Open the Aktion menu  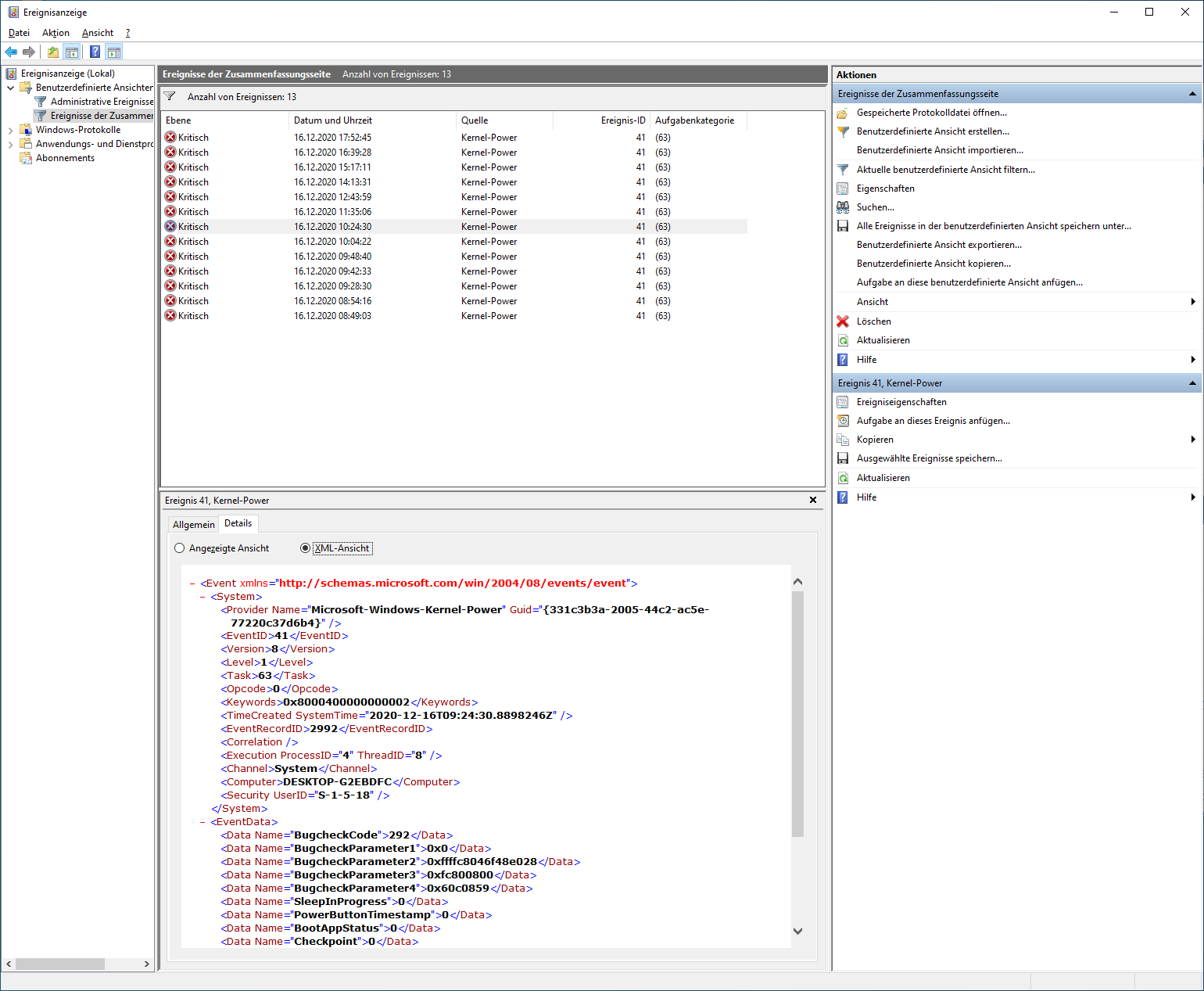click(x=56, y=33)
